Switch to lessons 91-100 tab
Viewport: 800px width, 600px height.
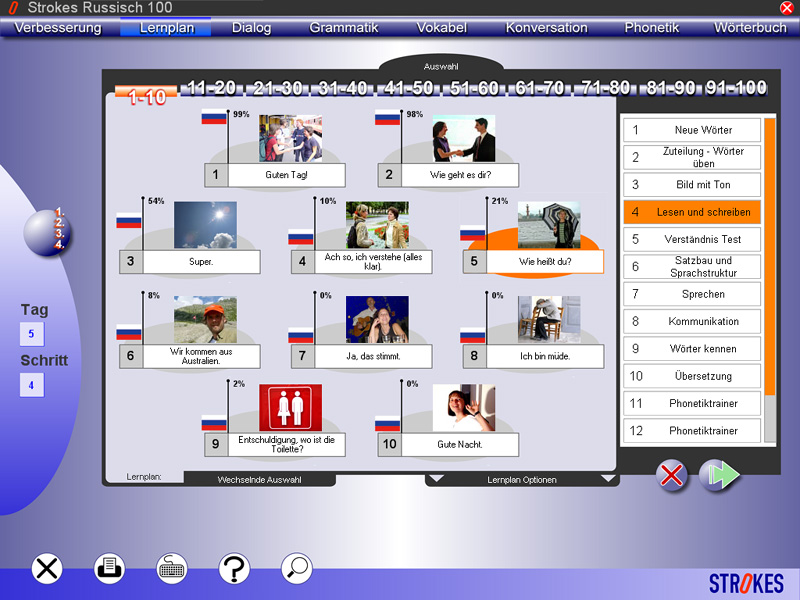tap(736, 88)
